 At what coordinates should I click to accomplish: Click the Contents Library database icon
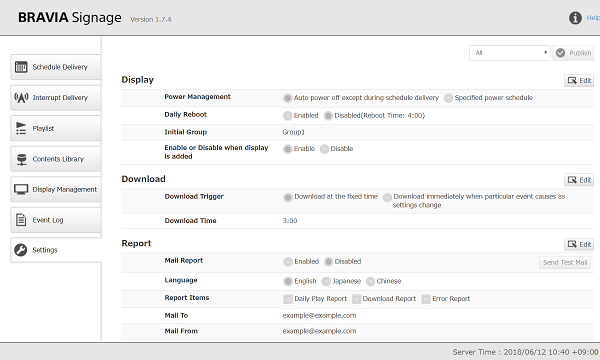tap(22, 159)
